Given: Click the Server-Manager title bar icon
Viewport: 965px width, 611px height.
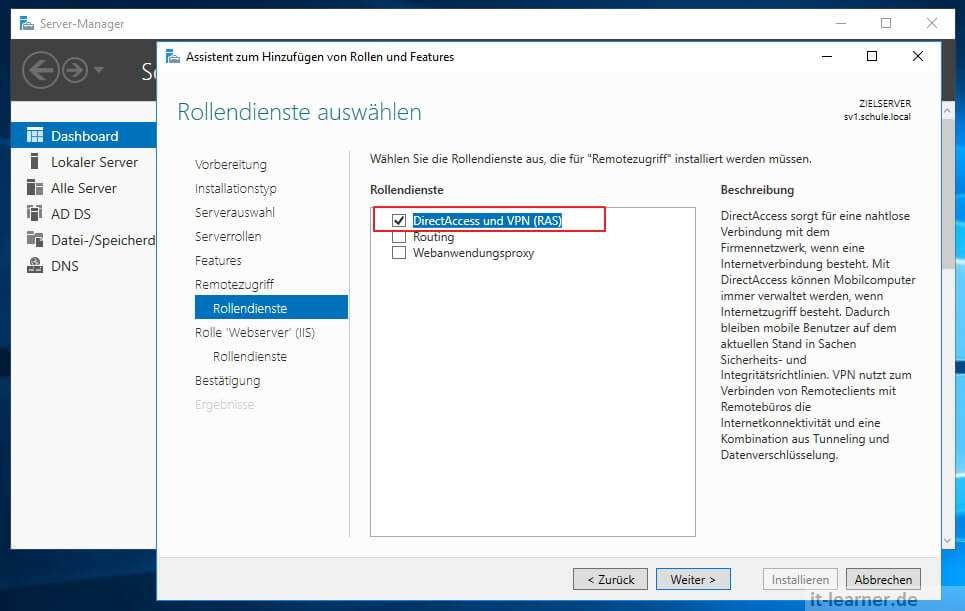Looking at the screenshot, I should pos(26,22).
